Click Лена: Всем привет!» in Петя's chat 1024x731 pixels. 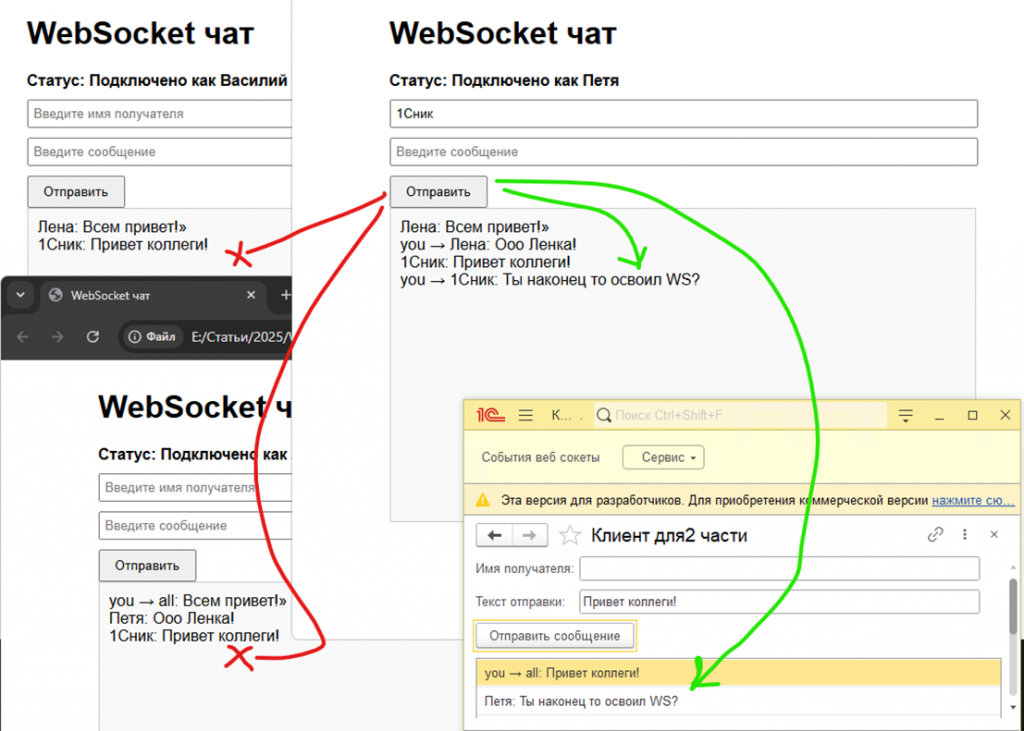pyautogui.click(x=475, y=227)
